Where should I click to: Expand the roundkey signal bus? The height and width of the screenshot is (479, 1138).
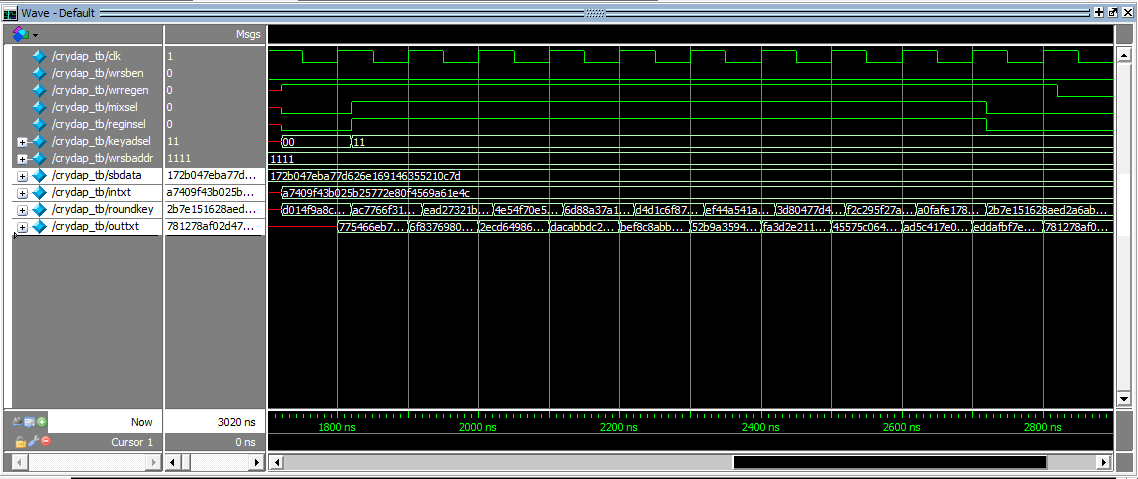22,210
